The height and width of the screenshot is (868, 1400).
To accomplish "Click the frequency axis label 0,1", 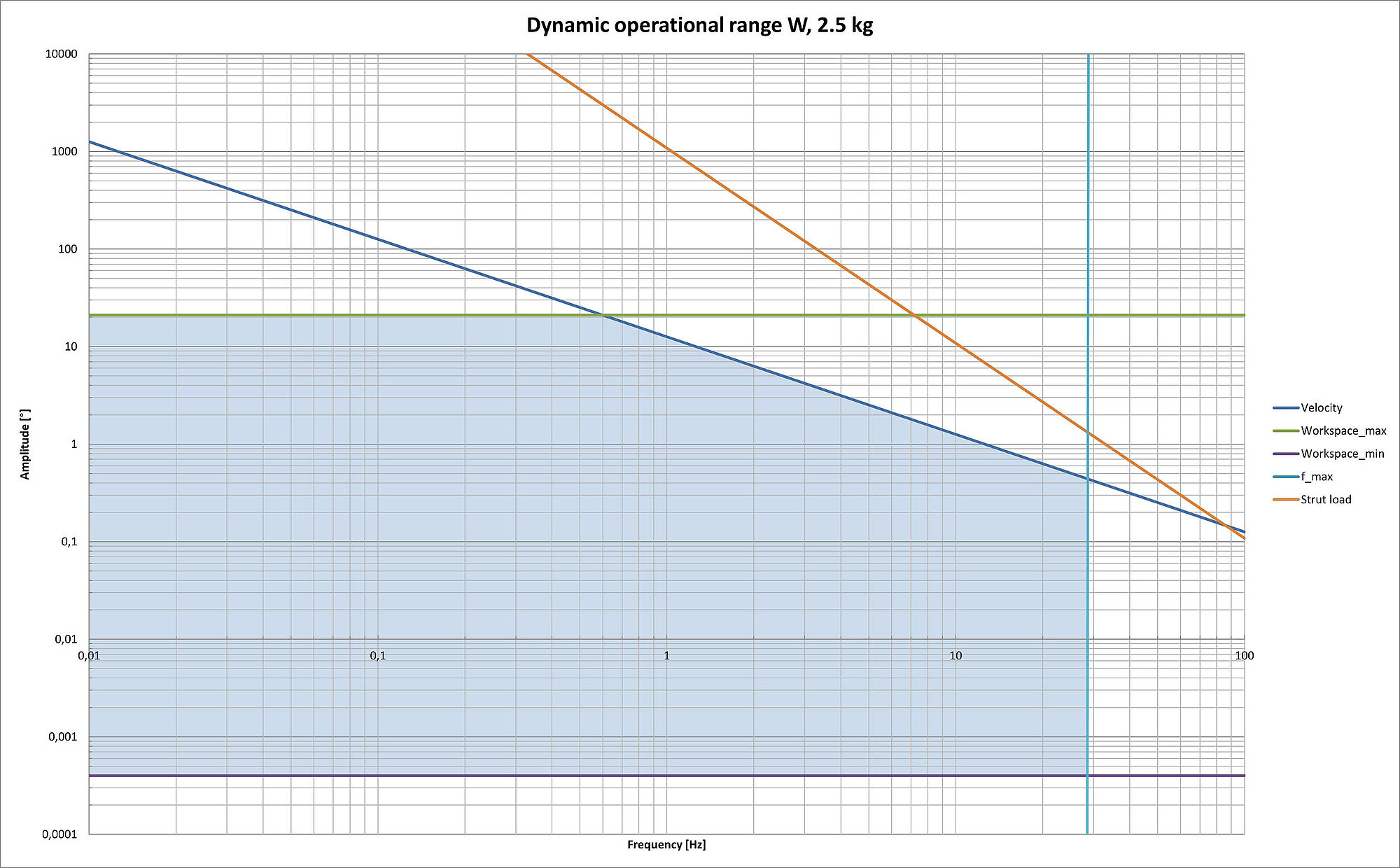I will click(x=377, y=656).
